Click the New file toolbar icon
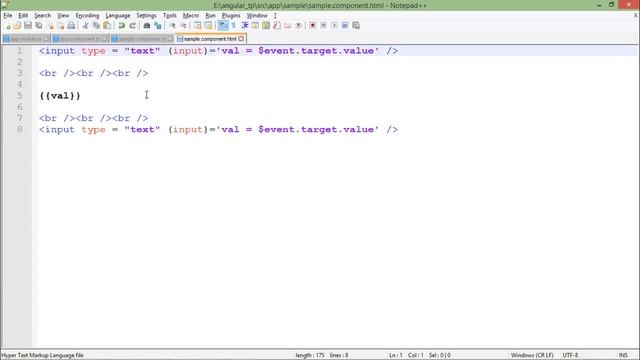This screenshot has width=640, height=360. point(7,26)
